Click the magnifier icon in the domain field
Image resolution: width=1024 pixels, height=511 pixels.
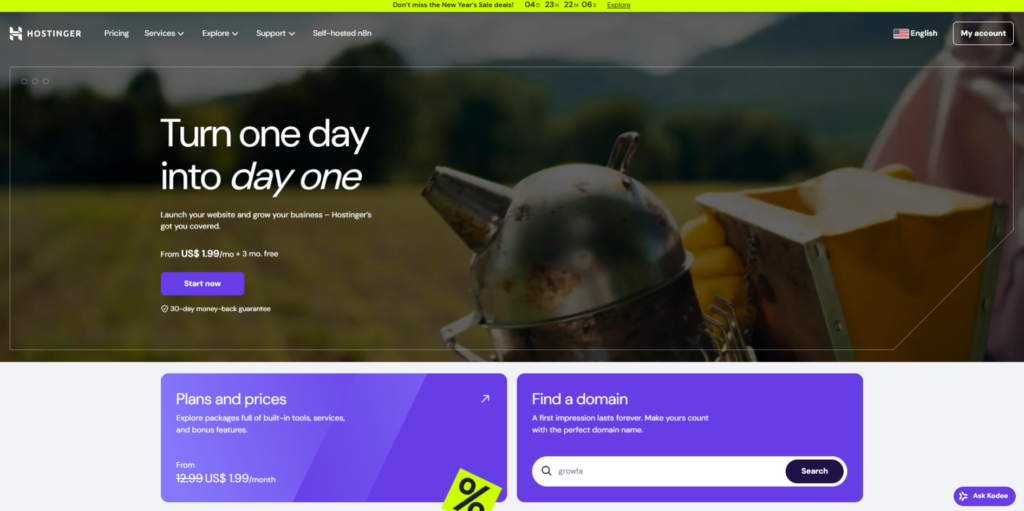click(x=547, y=471)
